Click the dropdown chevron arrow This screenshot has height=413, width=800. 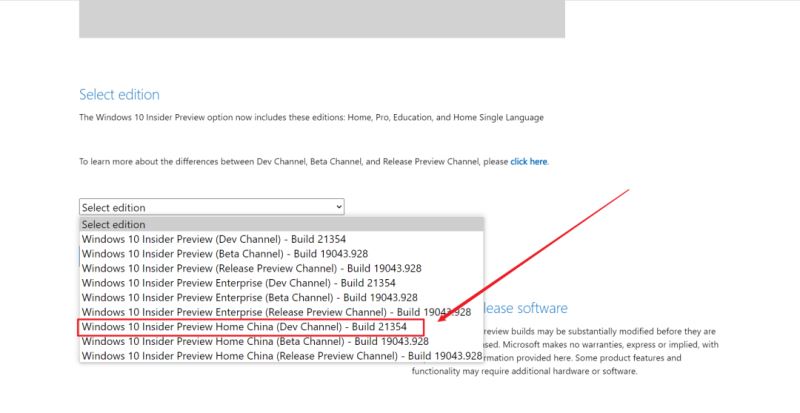(x=339, y=206)
